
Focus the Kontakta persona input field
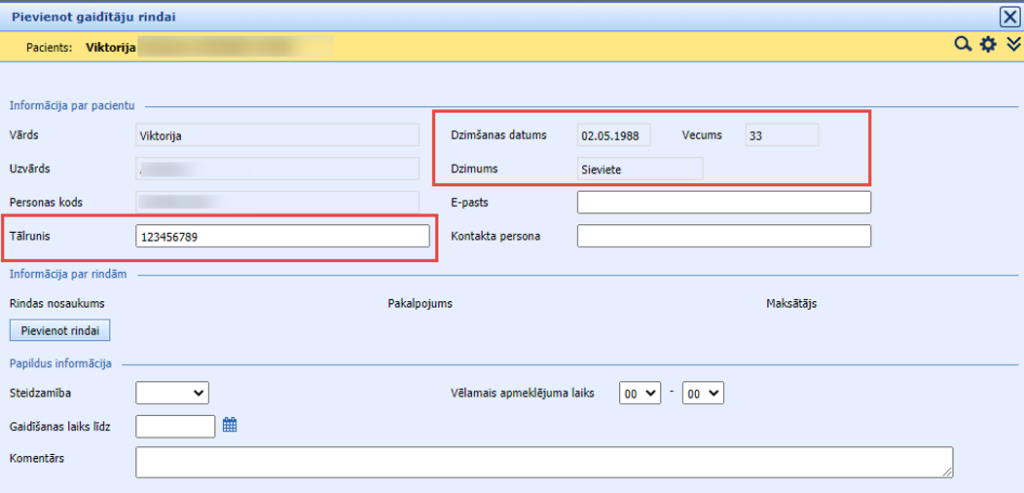(724, 236)
